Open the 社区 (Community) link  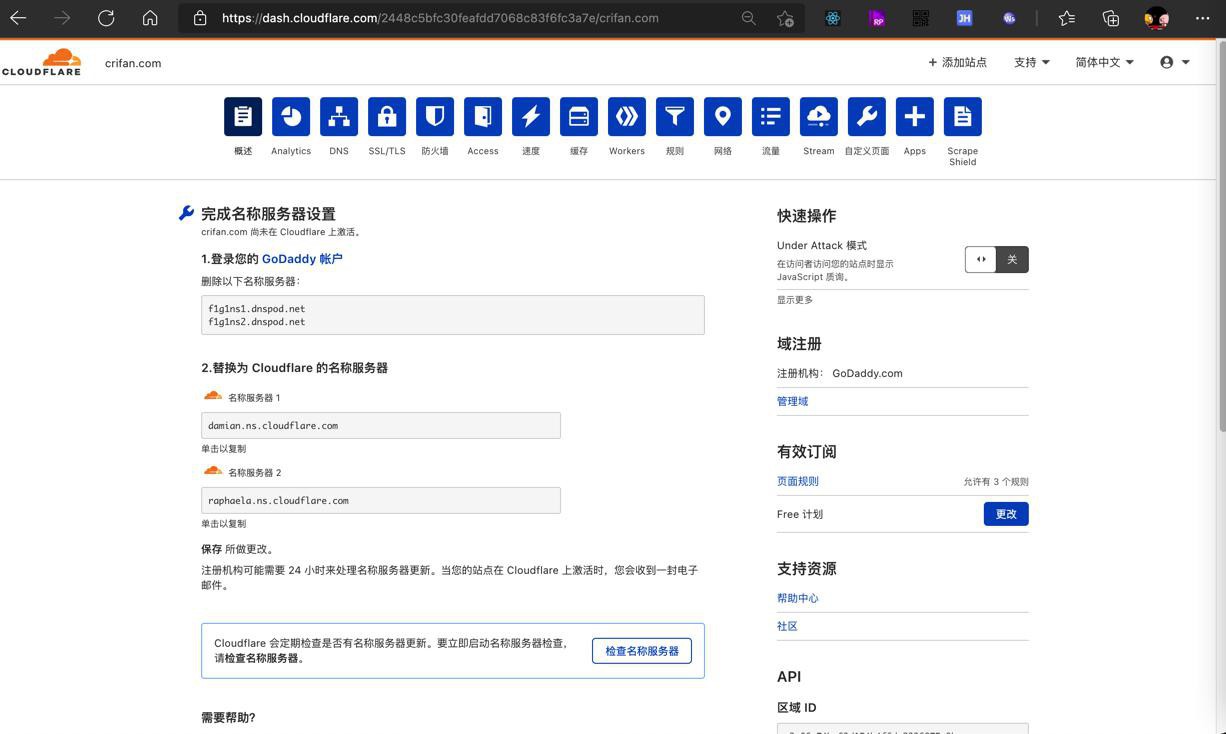pos(787,626)
